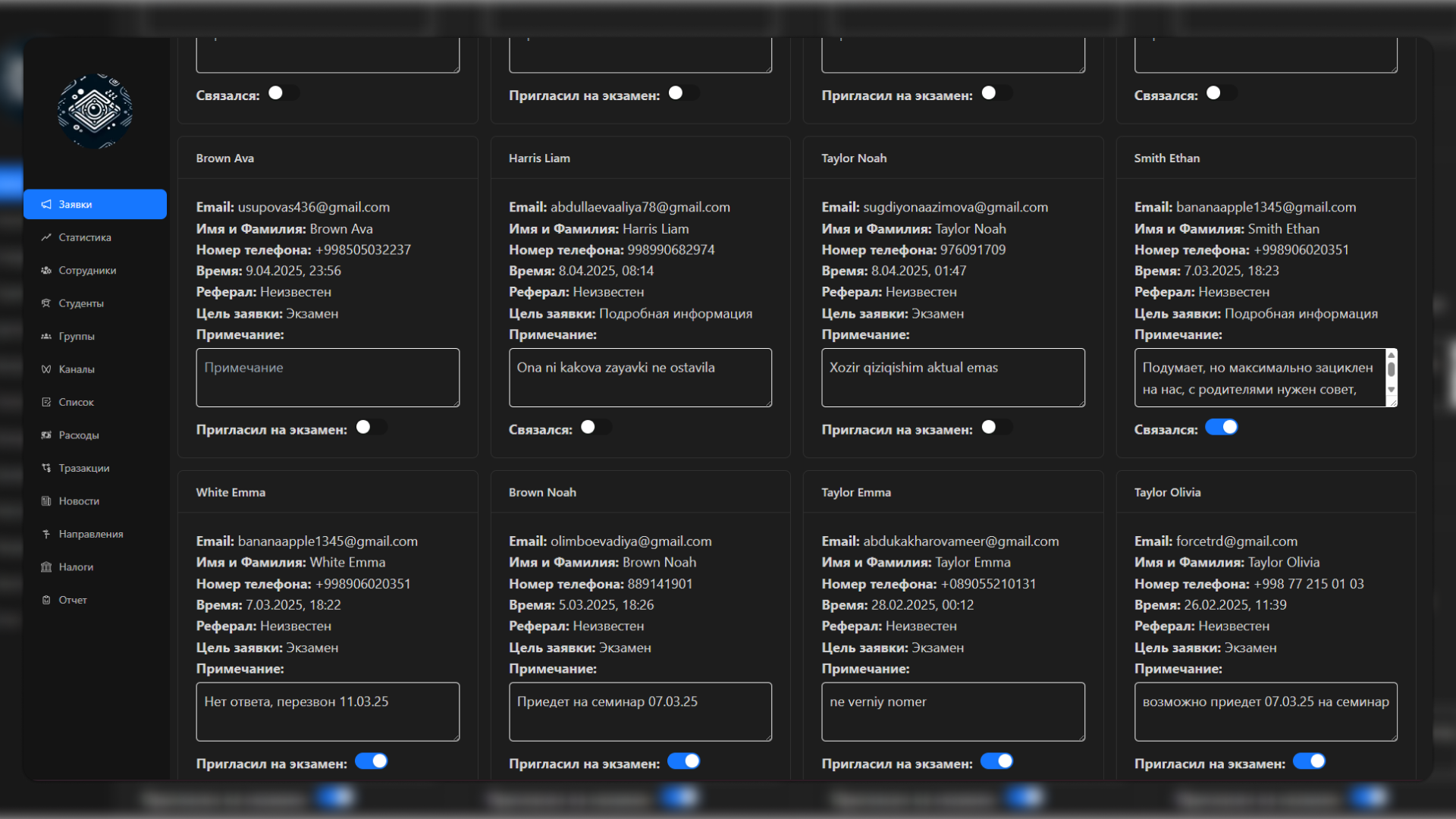
Task: Open the Отчет page
Action: click(x=95, y=600)
